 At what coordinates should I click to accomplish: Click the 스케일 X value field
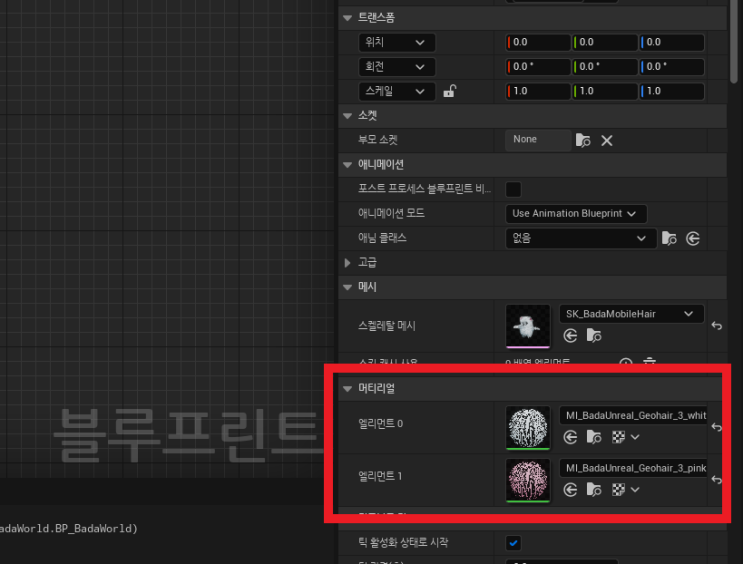[538, 91]
